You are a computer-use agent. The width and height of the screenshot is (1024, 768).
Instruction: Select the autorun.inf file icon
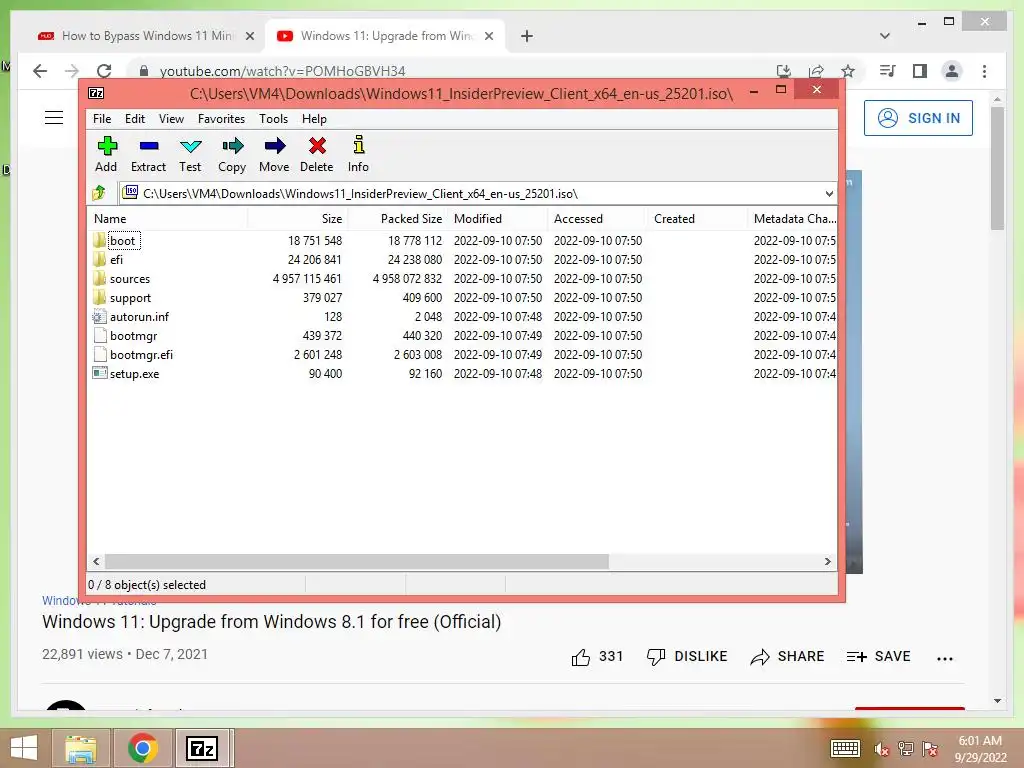[x=99, y=317]
